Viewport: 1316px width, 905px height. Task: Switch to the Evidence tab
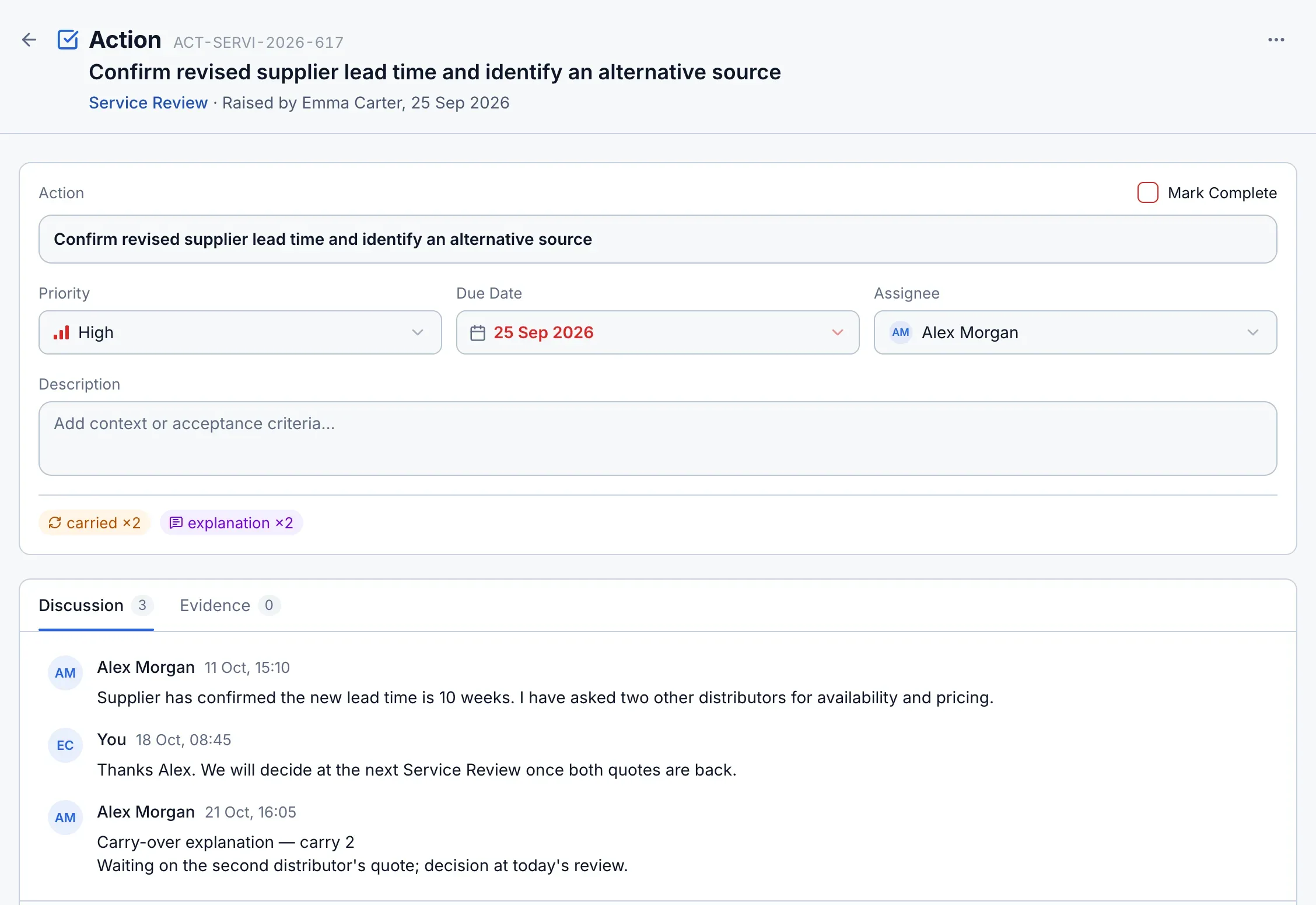pyautogui.click(x=230, y=605)
